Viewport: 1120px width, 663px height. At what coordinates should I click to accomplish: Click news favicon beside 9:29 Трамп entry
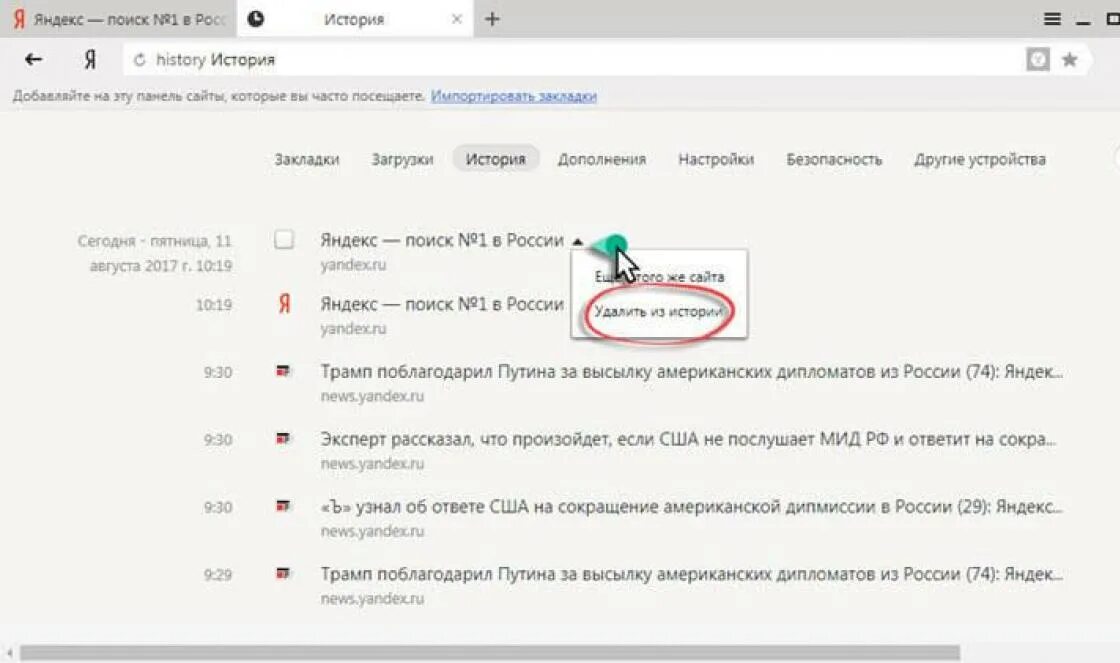coord(284,573)
